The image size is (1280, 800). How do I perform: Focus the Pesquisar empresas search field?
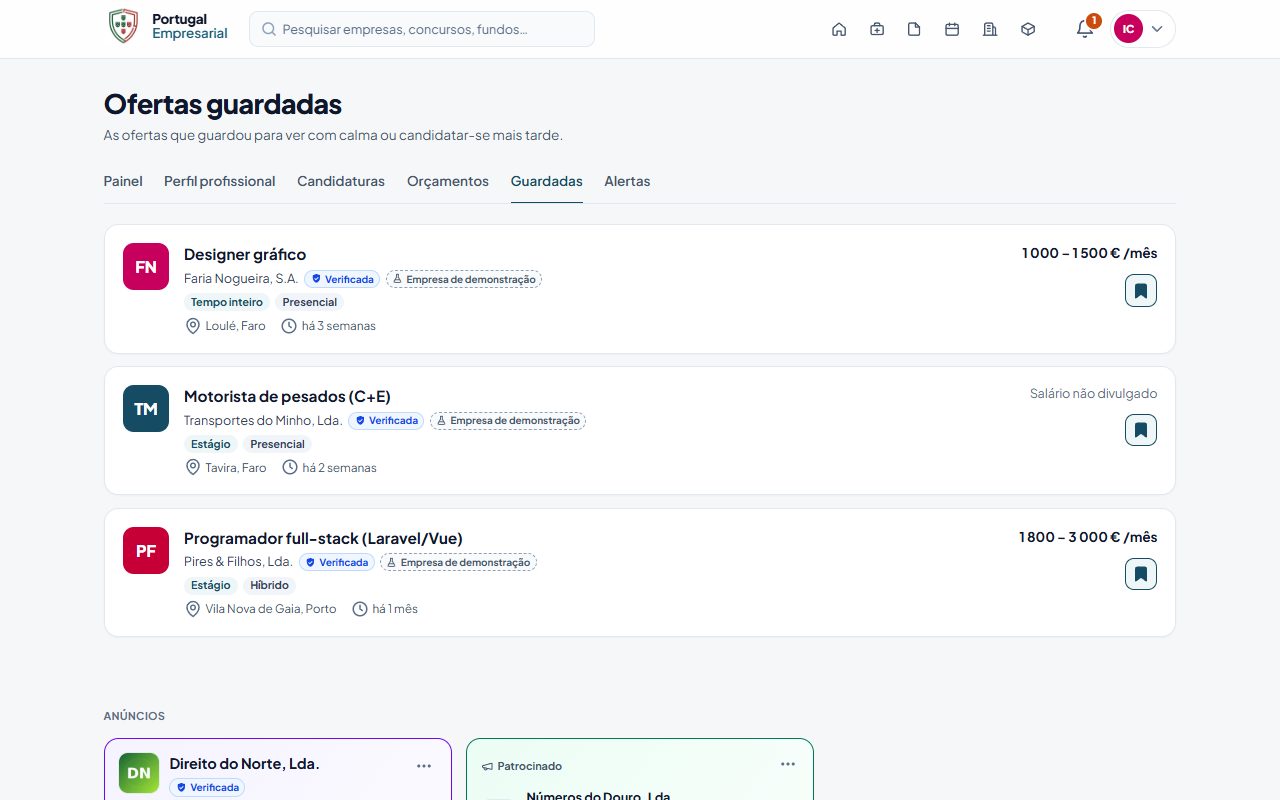422,29
